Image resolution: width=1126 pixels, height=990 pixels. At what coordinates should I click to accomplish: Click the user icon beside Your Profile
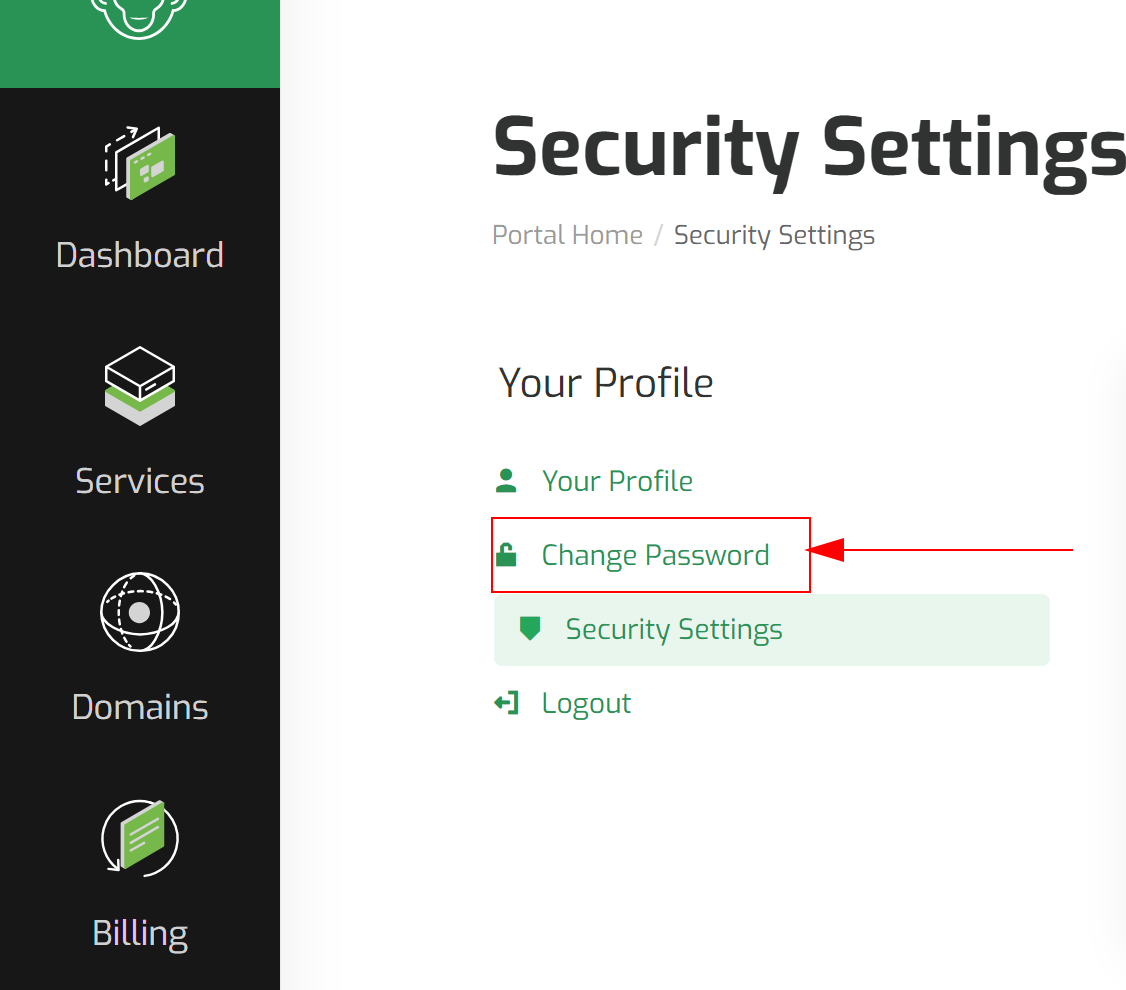click(x=506, y=481)
